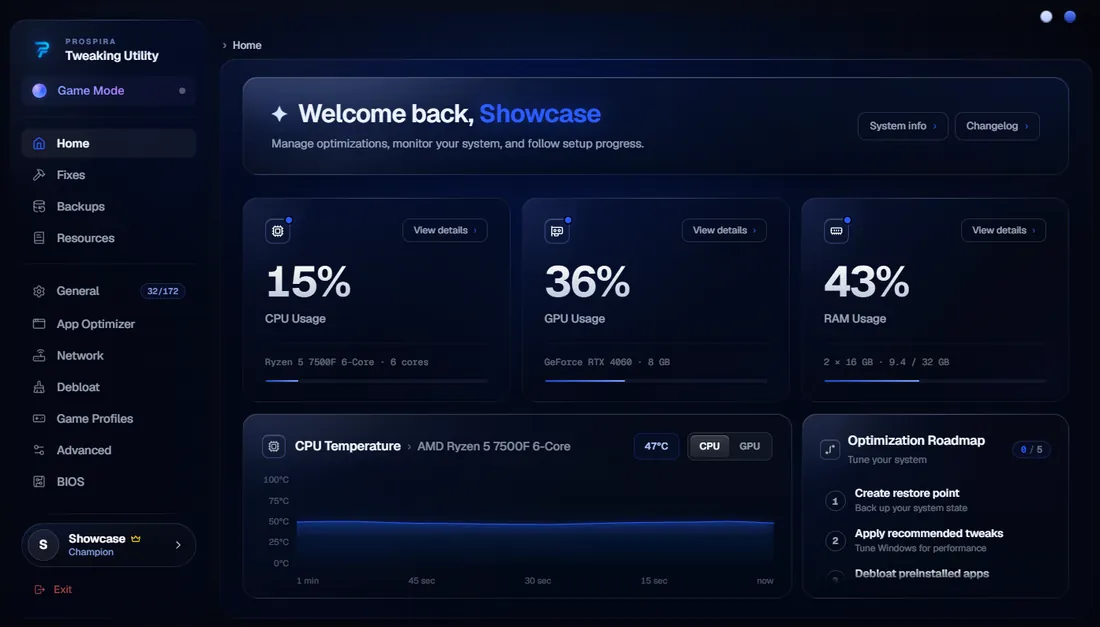Screen dimensions: 1100x627
Task: Click the CPU usage progress bar
Action: click(377, 381)
